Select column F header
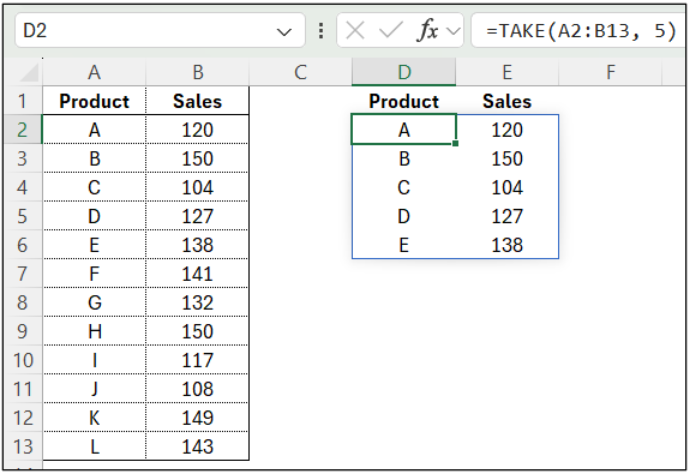 point(610,72)
